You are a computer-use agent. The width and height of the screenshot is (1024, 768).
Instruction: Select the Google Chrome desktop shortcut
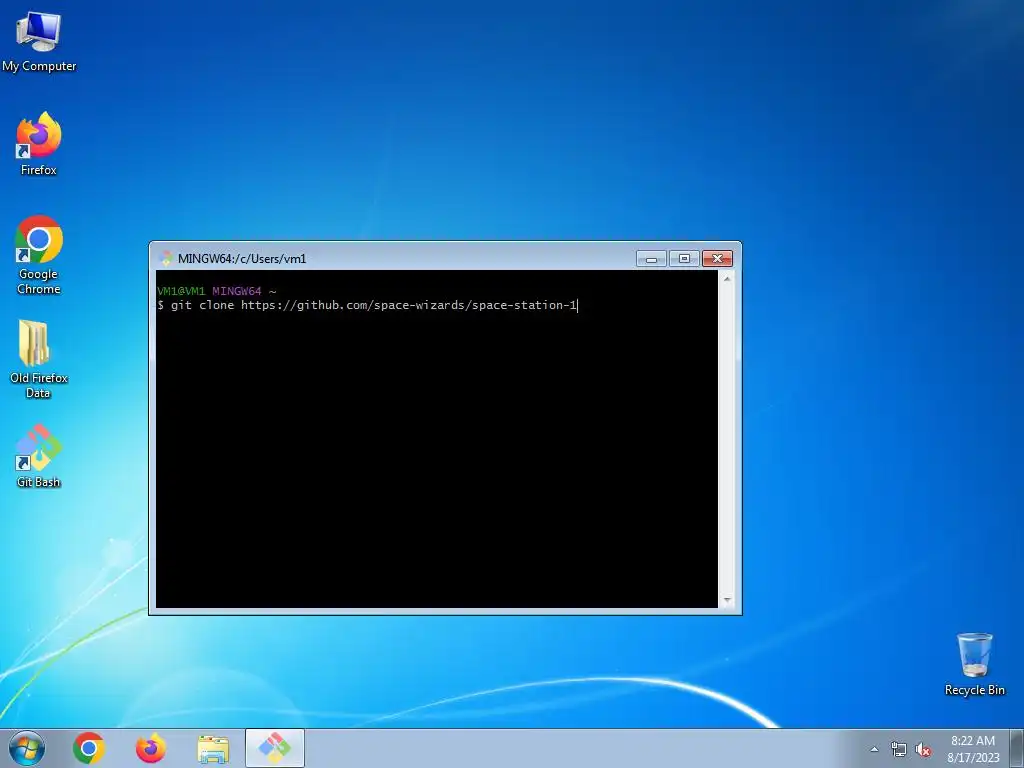coord(39,255)
